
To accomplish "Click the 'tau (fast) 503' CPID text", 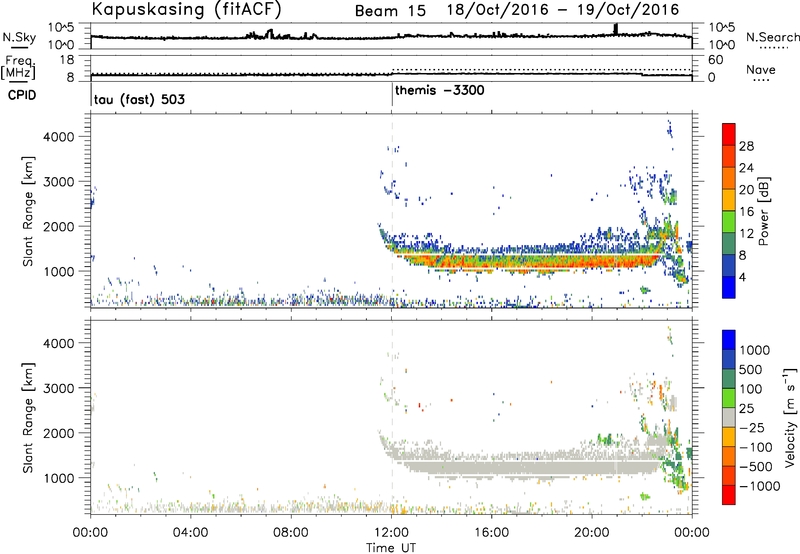I will point(139,99).
